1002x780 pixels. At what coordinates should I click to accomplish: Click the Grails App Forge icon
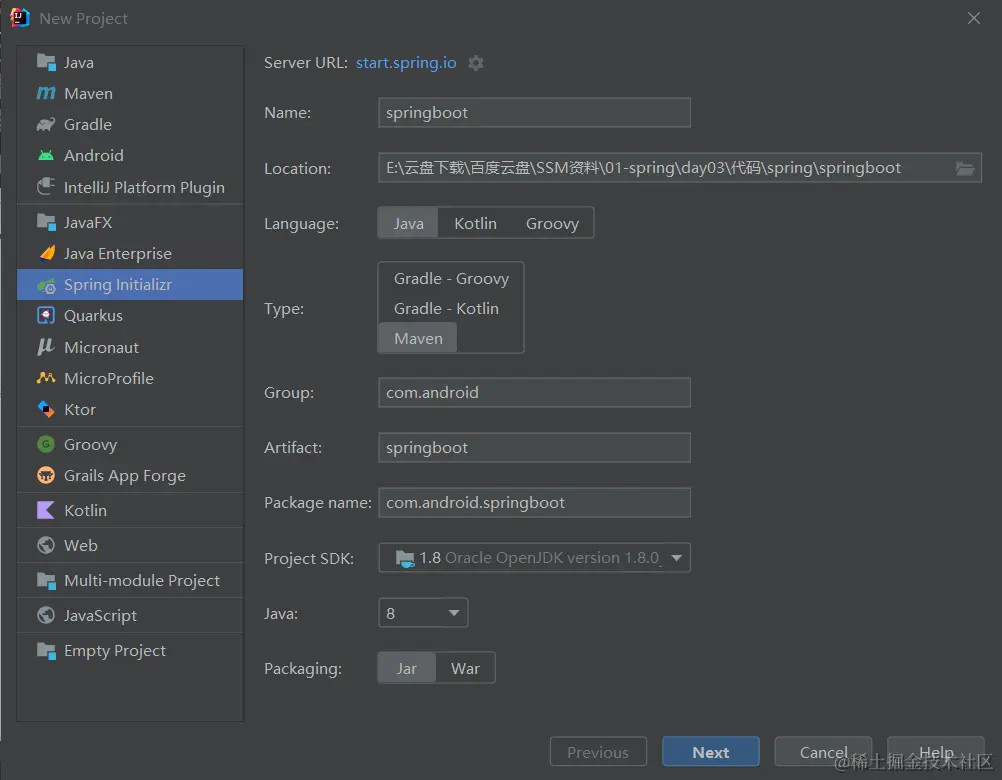click(46, 475)
